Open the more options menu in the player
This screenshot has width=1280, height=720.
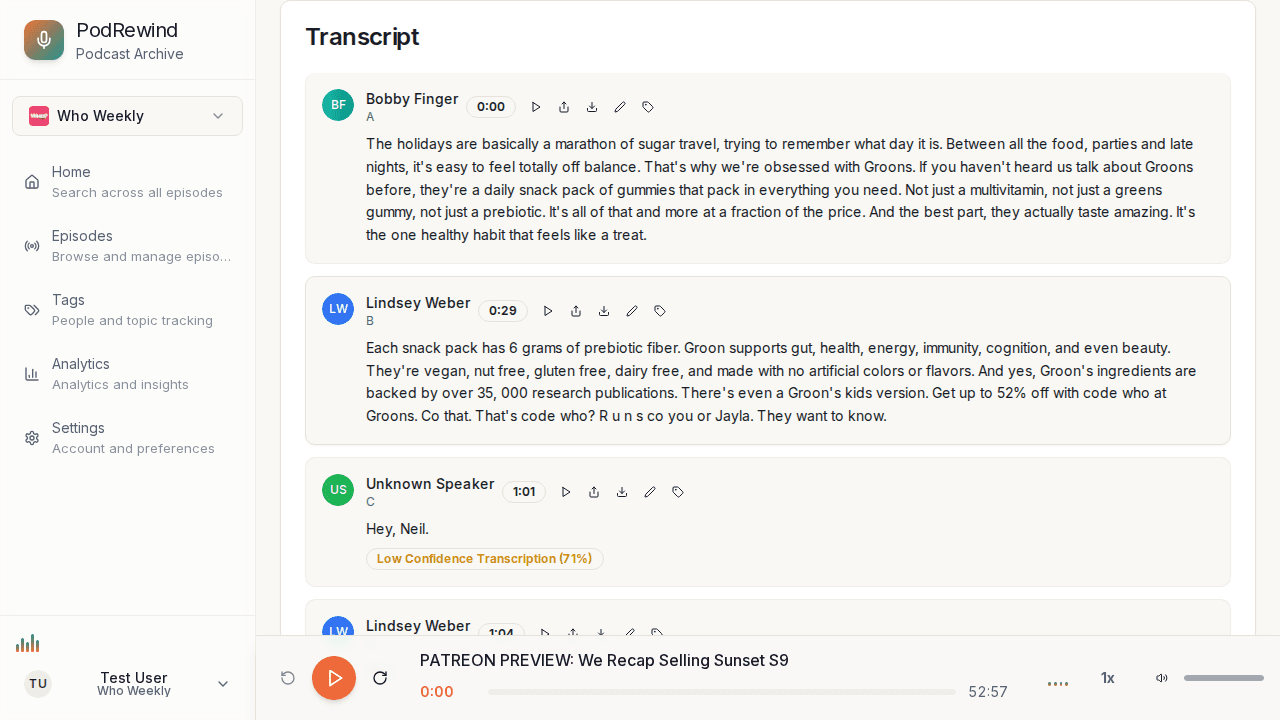[1058, 684]
